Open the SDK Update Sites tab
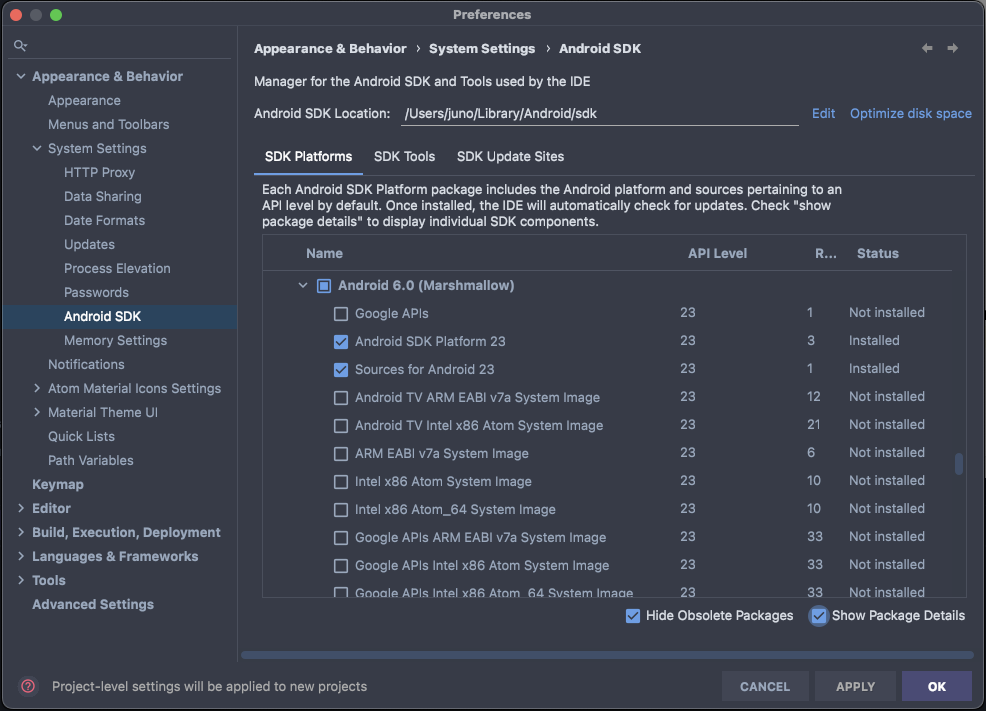The image size is (986, 711). tap(510, 157)
